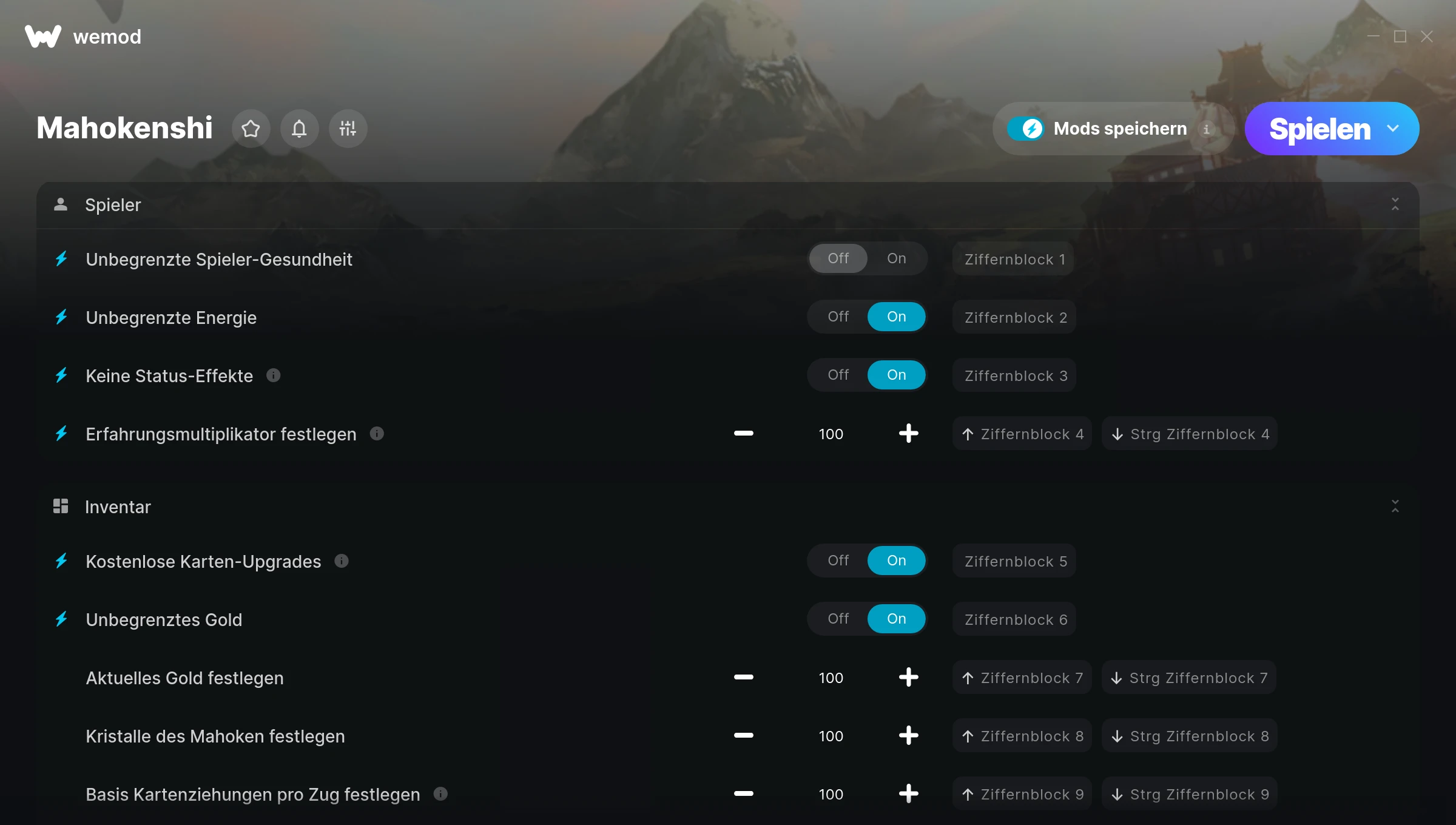
Task: Turn off Unbegrenztes Gold
Action: click(x=838, y=619)
